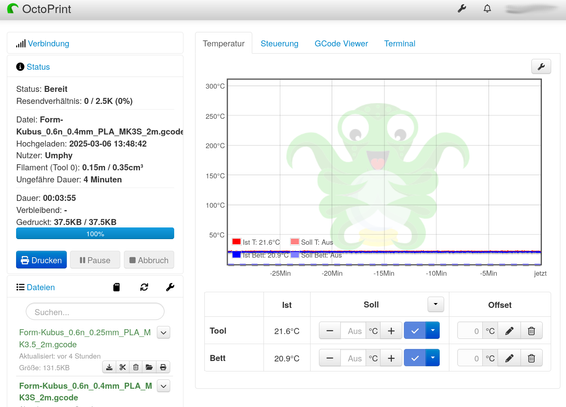Delete the 0.25mm Form-Kubus file
This screenshot has height=407, width=566.
pos(136,367)
